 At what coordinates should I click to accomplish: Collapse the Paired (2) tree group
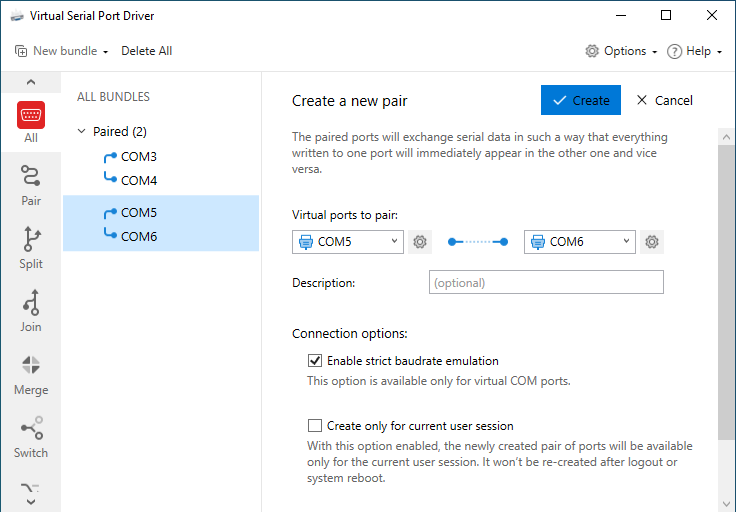(x=82, y=131)
